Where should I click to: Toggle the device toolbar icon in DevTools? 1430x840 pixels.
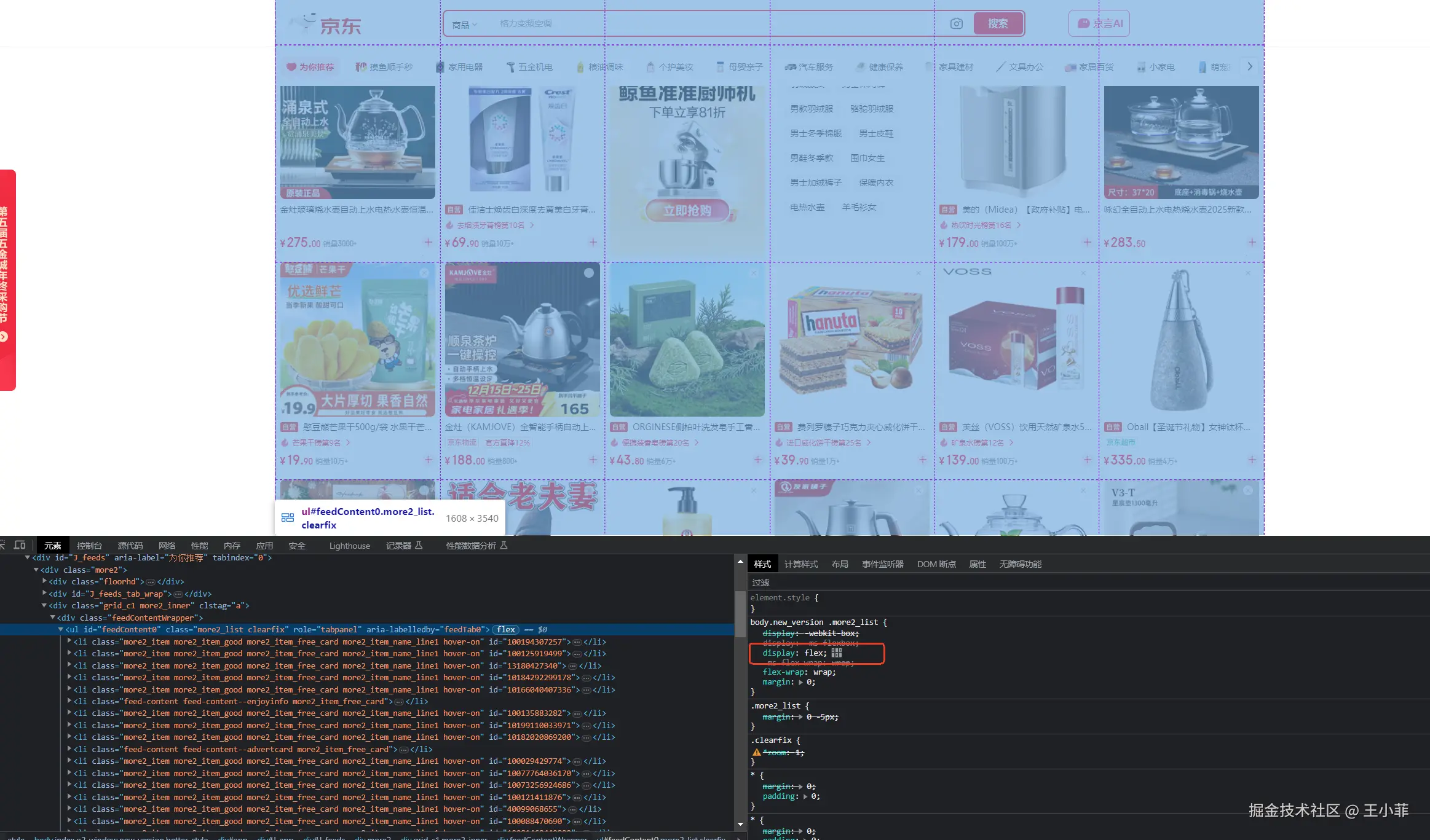[20, 545]
